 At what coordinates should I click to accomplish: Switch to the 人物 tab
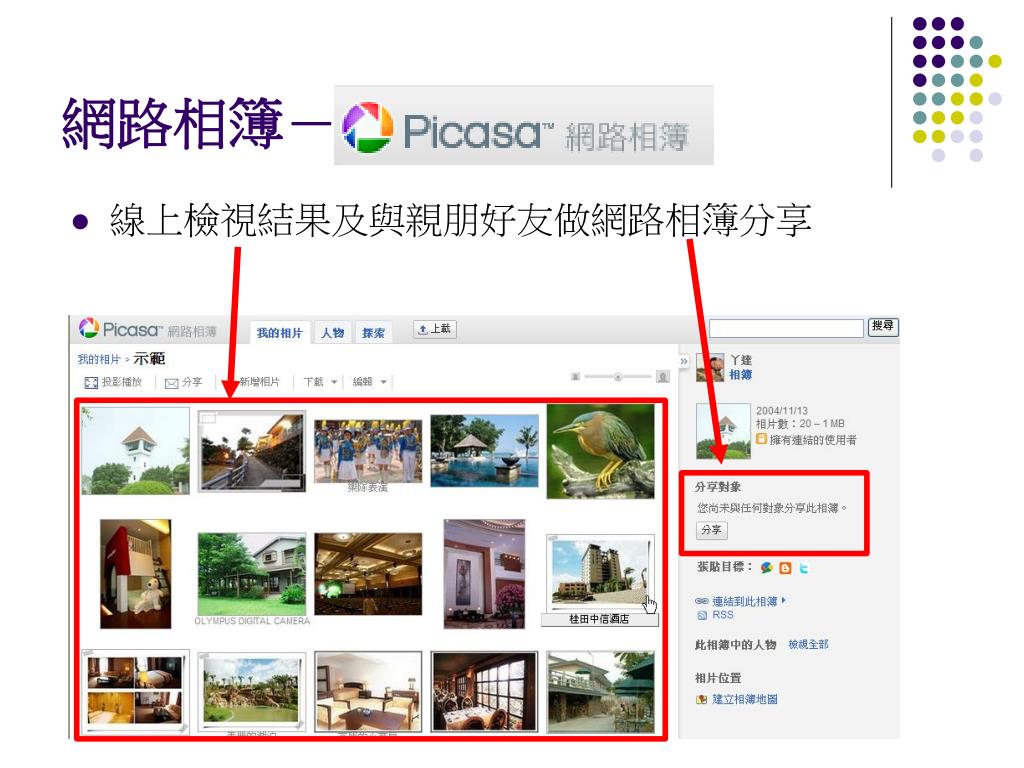[332, 332]
